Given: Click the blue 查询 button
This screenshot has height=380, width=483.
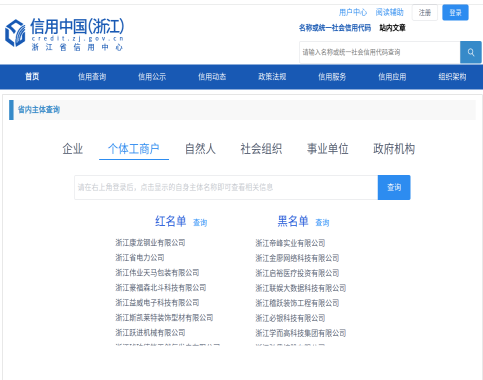Looking at the screenshot, I should (394, 187).
